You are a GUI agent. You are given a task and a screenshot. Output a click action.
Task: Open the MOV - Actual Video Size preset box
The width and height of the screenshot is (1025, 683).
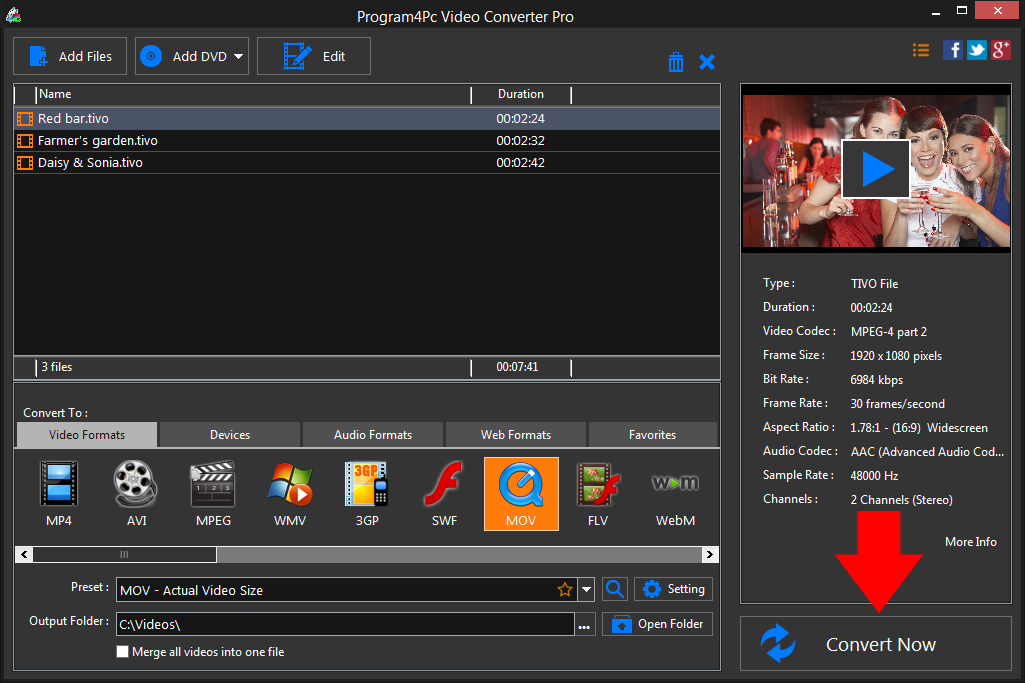click(x=347, y=590)
